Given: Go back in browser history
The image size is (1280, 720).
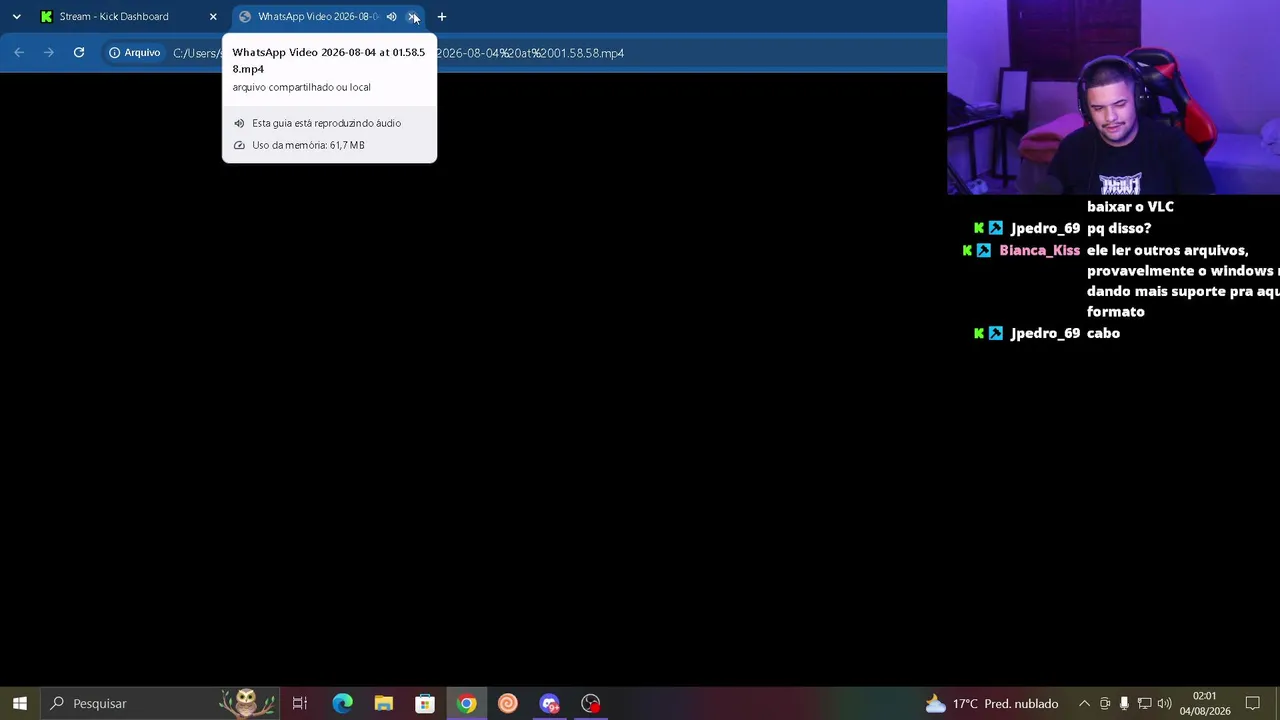Looking at the screenshot, I should [x=19, y=52].
